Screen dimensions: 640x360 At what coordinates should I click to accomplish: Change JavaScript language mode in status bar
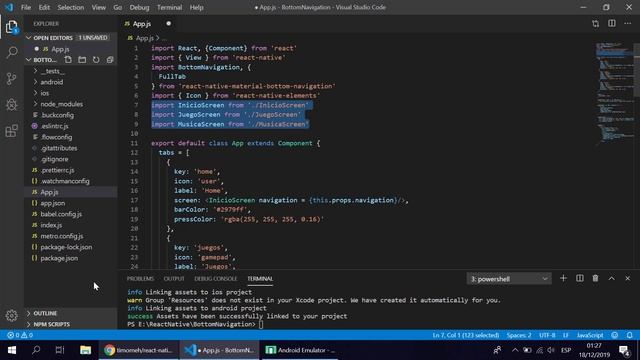pos(590,335)
